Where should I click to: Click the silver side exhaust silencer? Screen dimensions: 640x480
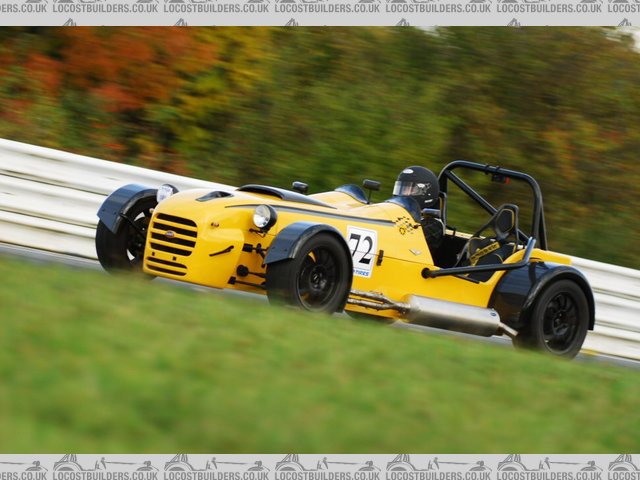click(453, 315)
